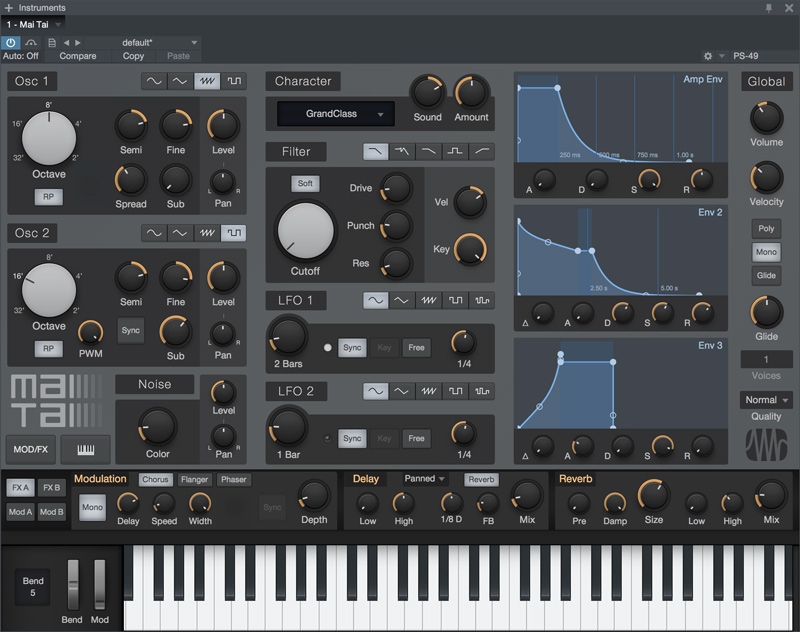
Task: Switch to the FX B tab
Action: [x=52, y=488]
